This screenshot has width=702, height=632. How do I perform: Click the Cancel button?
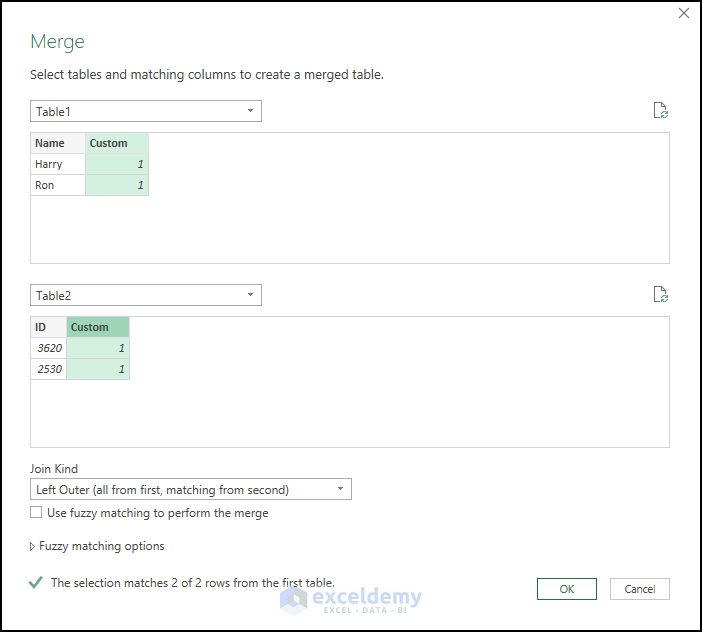coord(639,589)
